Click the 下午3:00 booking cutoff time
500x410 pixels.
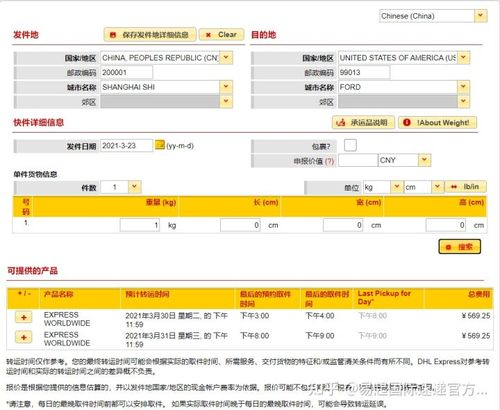click(255, 316)
